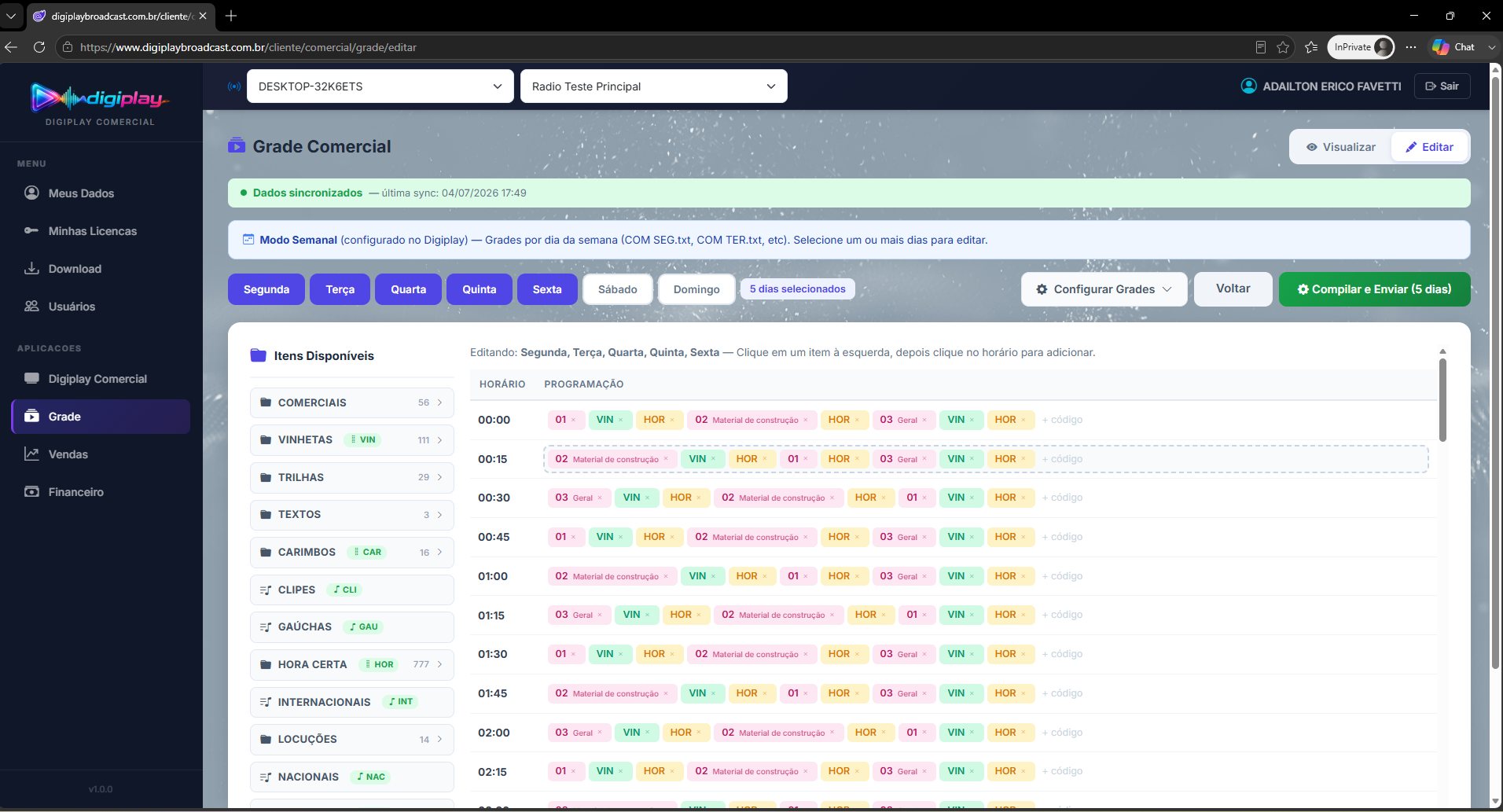
Task: Add page to favorites star icon
Action: pos(1283,47)
